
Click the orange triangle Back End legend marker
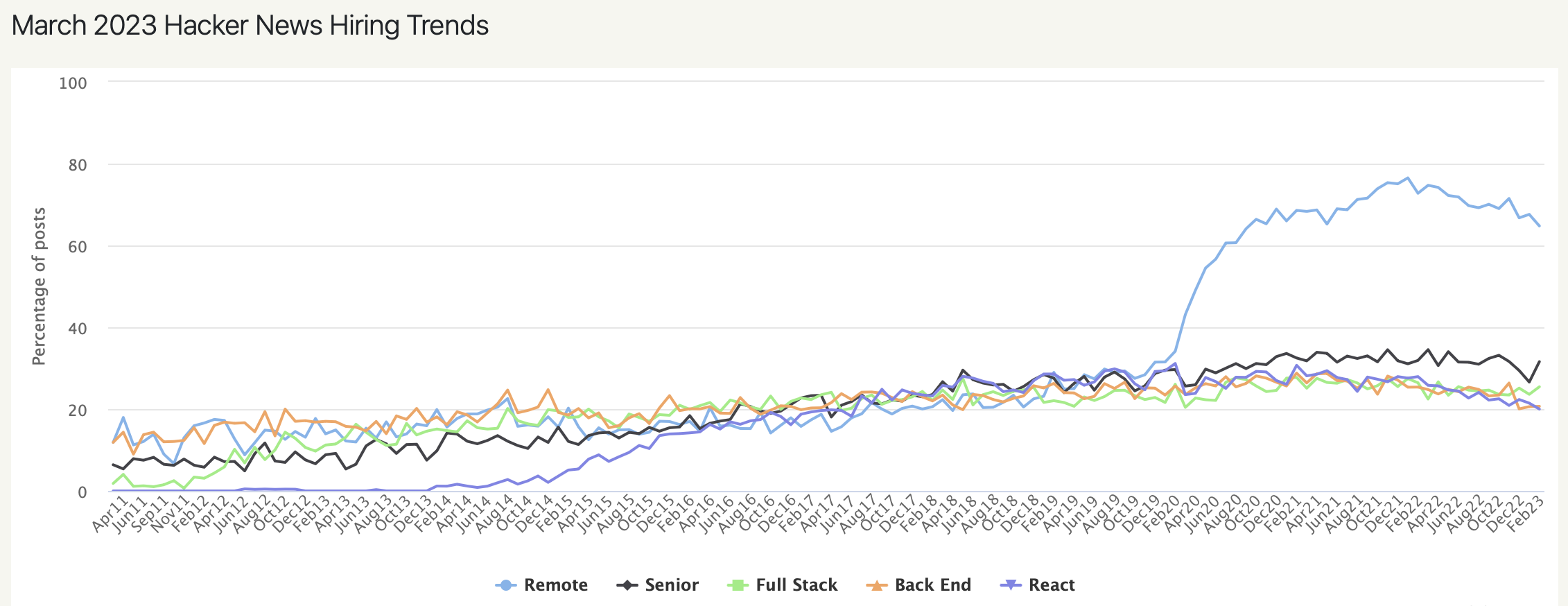click(x=877, y=585)
